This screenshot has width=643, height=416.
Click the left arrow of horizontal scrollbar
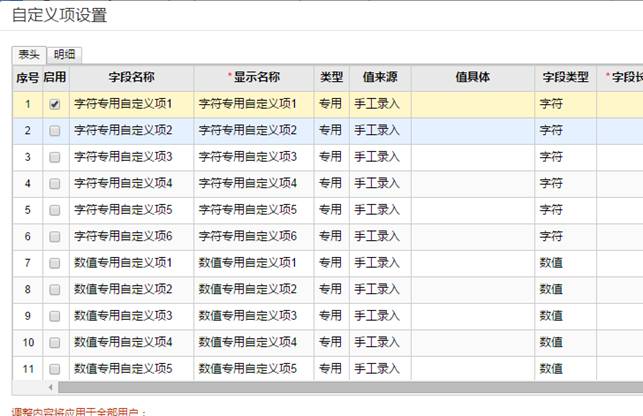click(49, 386)
